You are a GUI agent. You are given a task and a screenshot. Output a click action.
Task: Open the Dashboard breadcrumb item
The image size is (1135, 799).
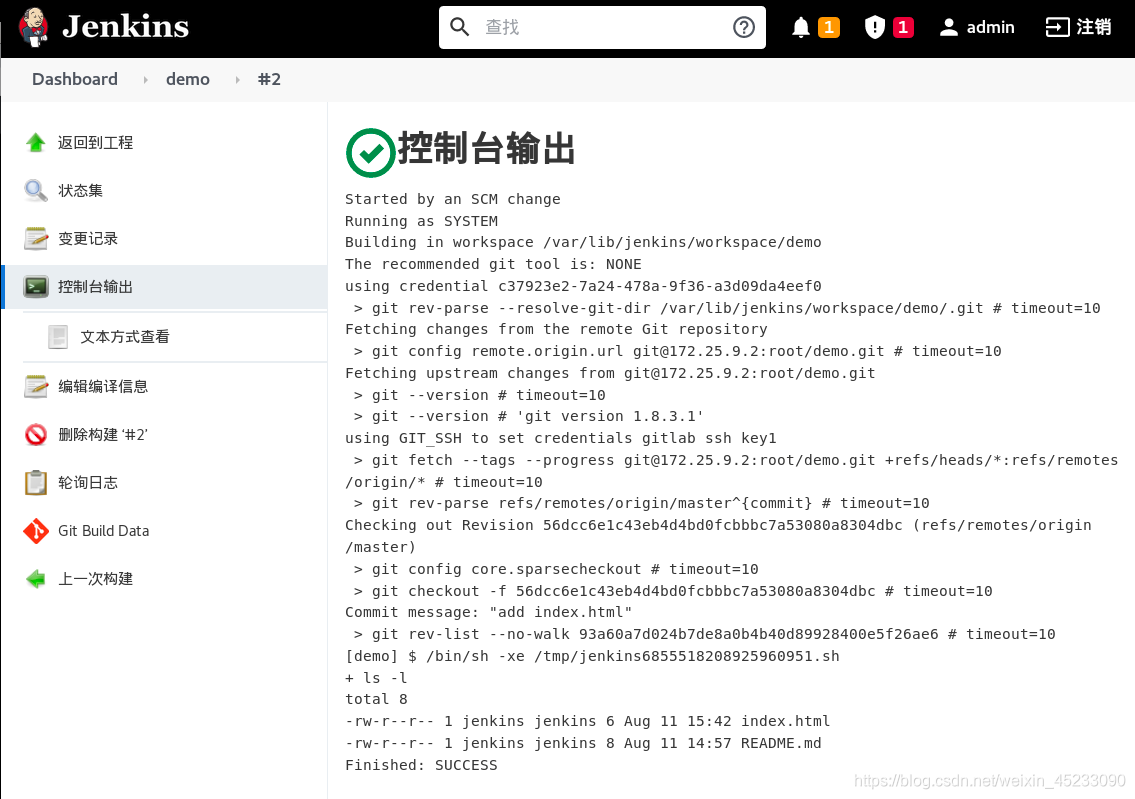(x=74, y=78)
